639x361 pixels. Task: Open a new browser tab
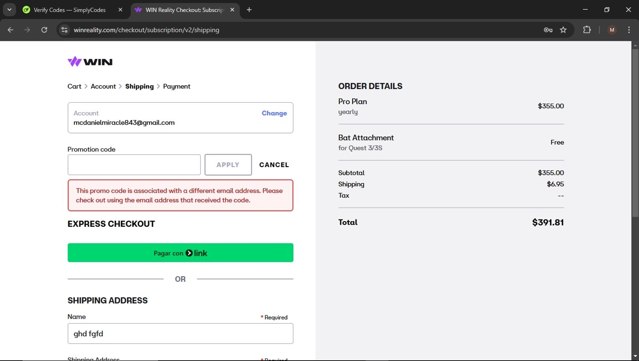[249, 10]
